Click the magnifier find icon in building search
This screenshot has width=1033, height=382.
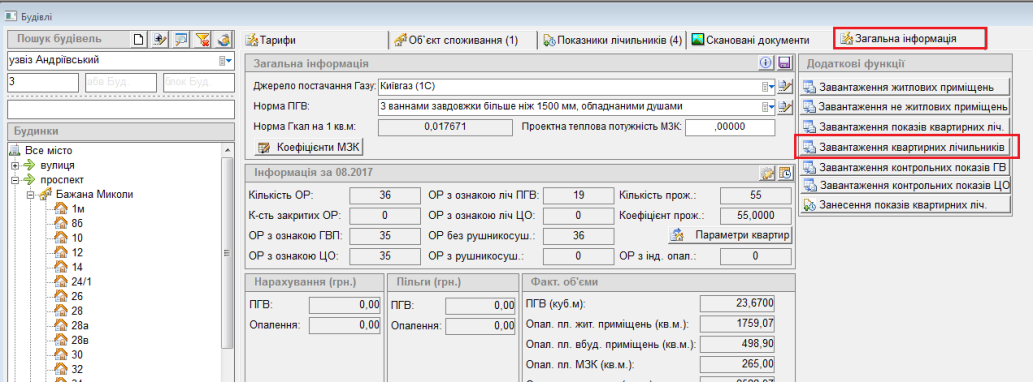pos(181,40)
